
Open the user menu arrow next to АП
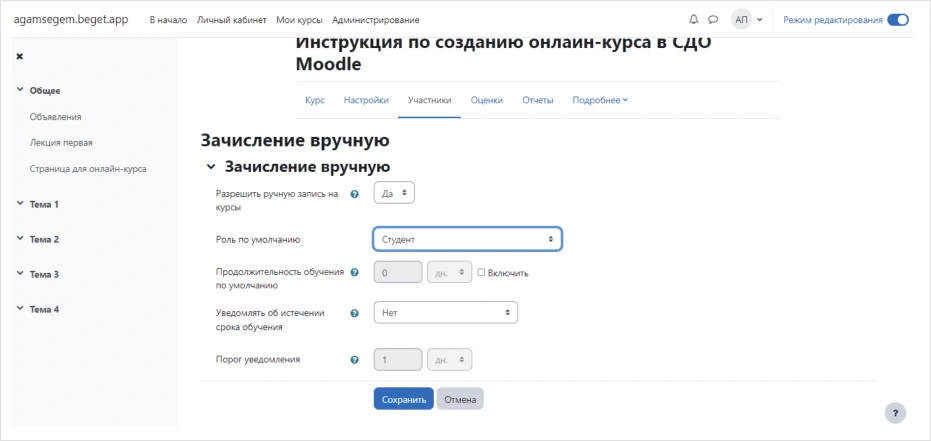coord(759,20)
